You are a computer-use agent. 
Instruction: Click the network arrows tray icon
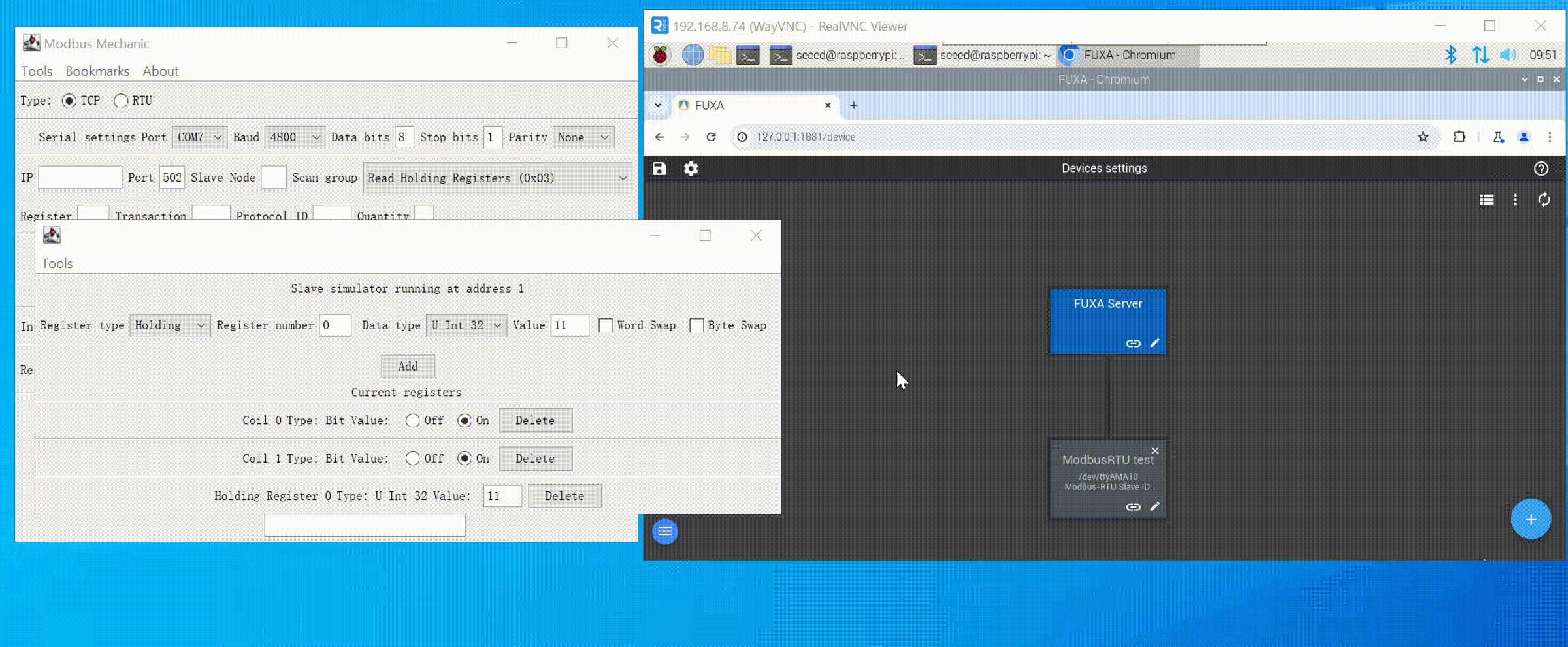coord(1480,55)
